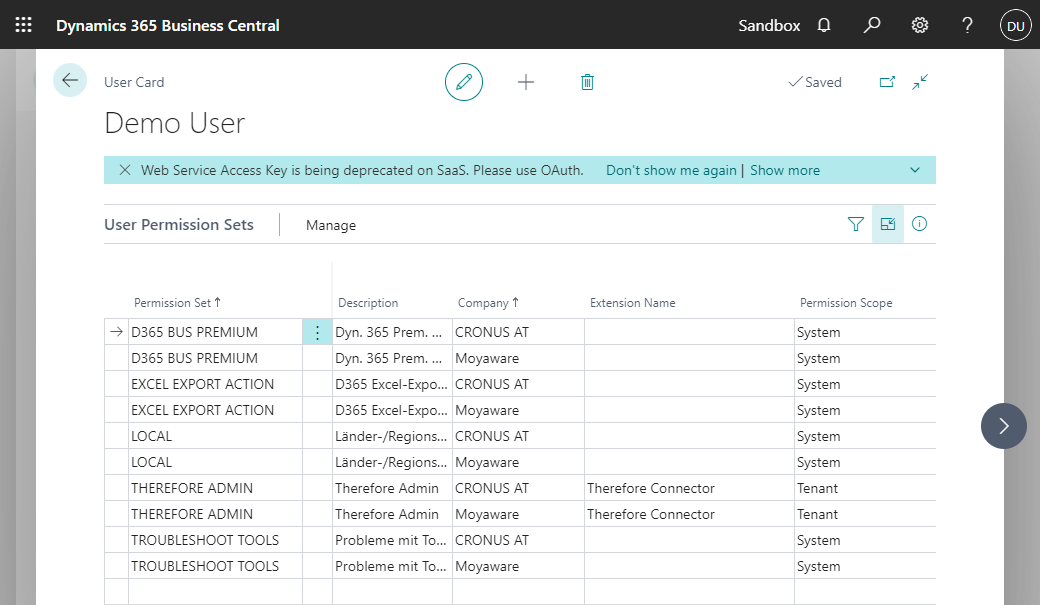Click the plus icon to create new user
Viewport: 1040px width, 605px height.
tap(526, 82)
